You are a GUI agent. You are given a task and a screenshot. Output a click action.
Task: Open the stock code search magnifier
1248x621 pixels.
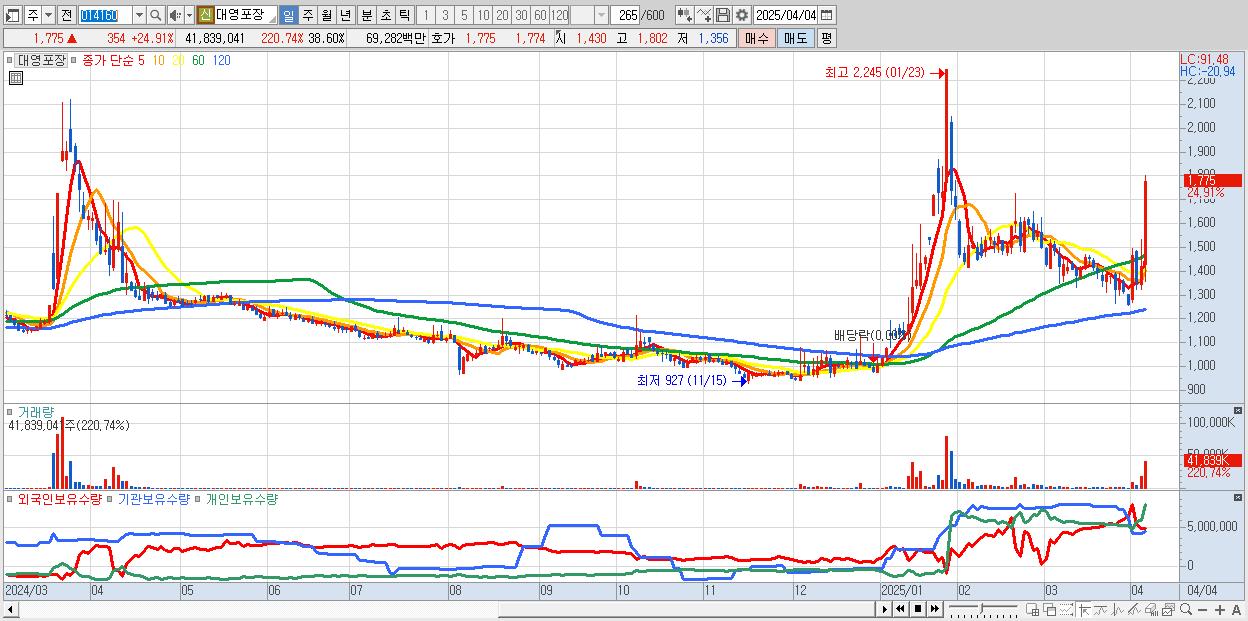click(x=155, y=16)
